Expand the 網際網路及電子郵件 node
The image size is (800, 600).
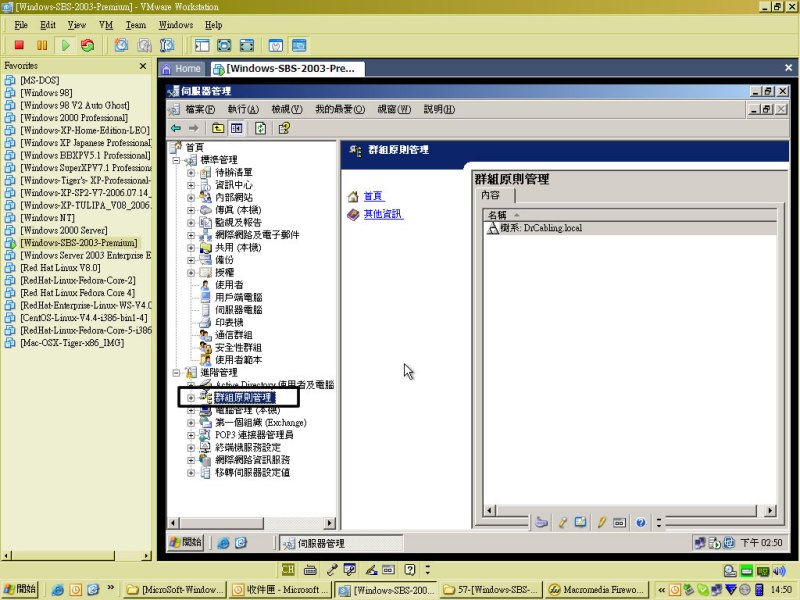pyautogui.click(x=191, y=235)
